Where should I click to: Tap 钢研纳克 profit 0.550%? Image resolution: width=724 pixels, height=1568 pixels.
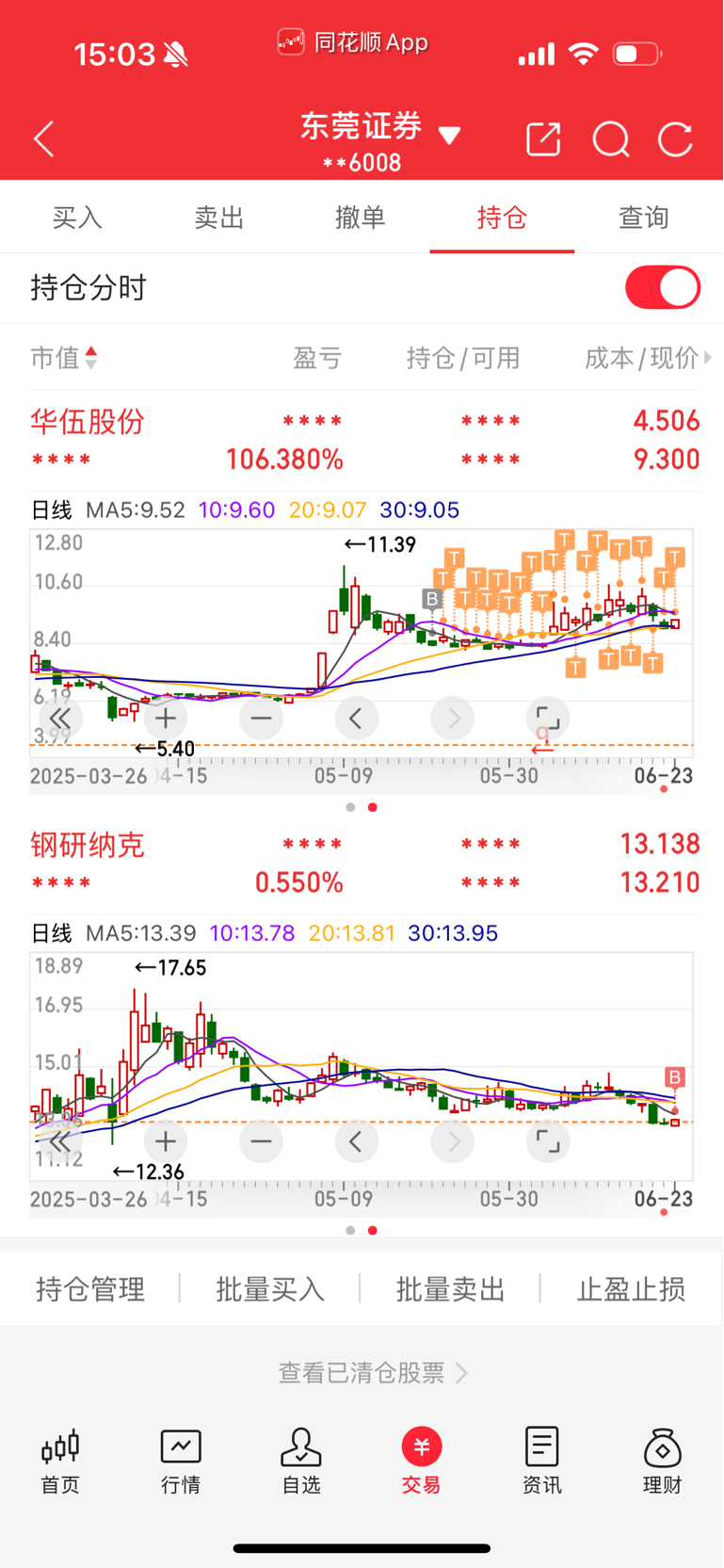click(x=298, y=882)
